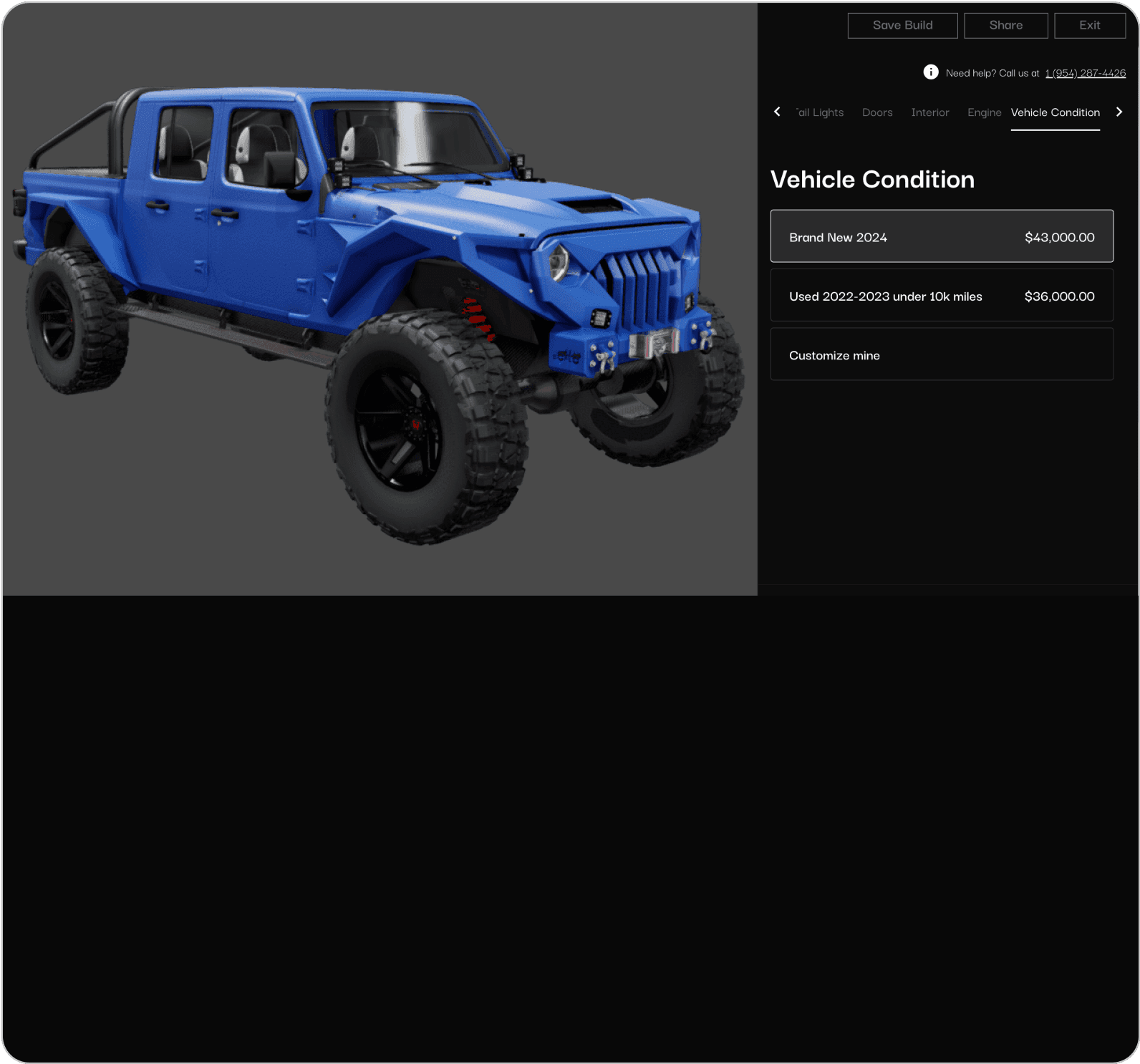Select the Engine tab
1140x1064 pixels.
point(984,112)
